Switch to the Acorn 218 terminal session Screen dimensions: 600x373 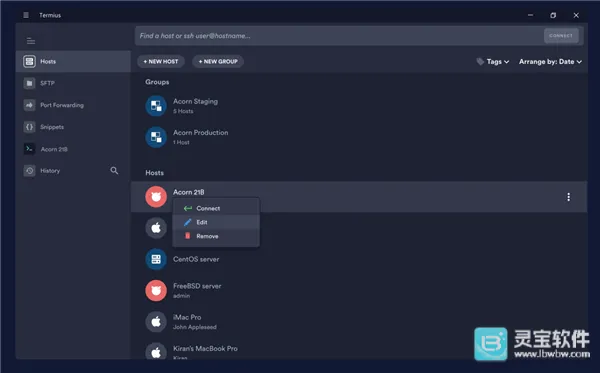(73, 149)
